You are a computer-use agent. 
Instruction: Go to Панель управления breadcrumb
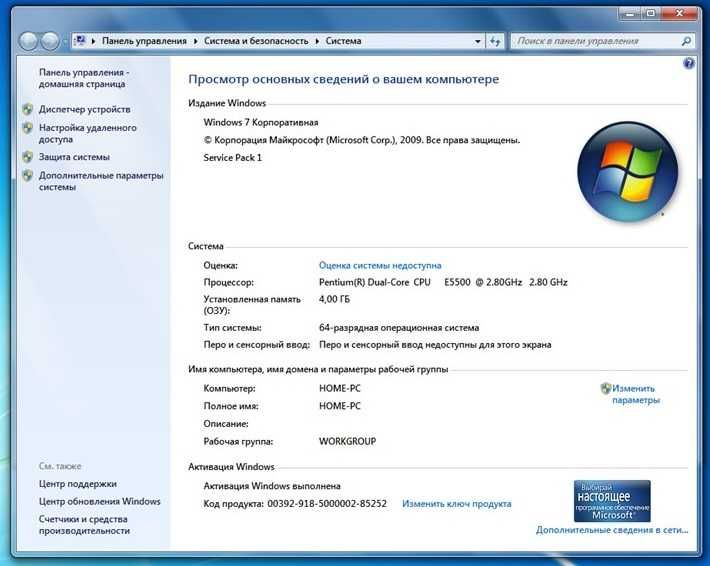[144, 41]
